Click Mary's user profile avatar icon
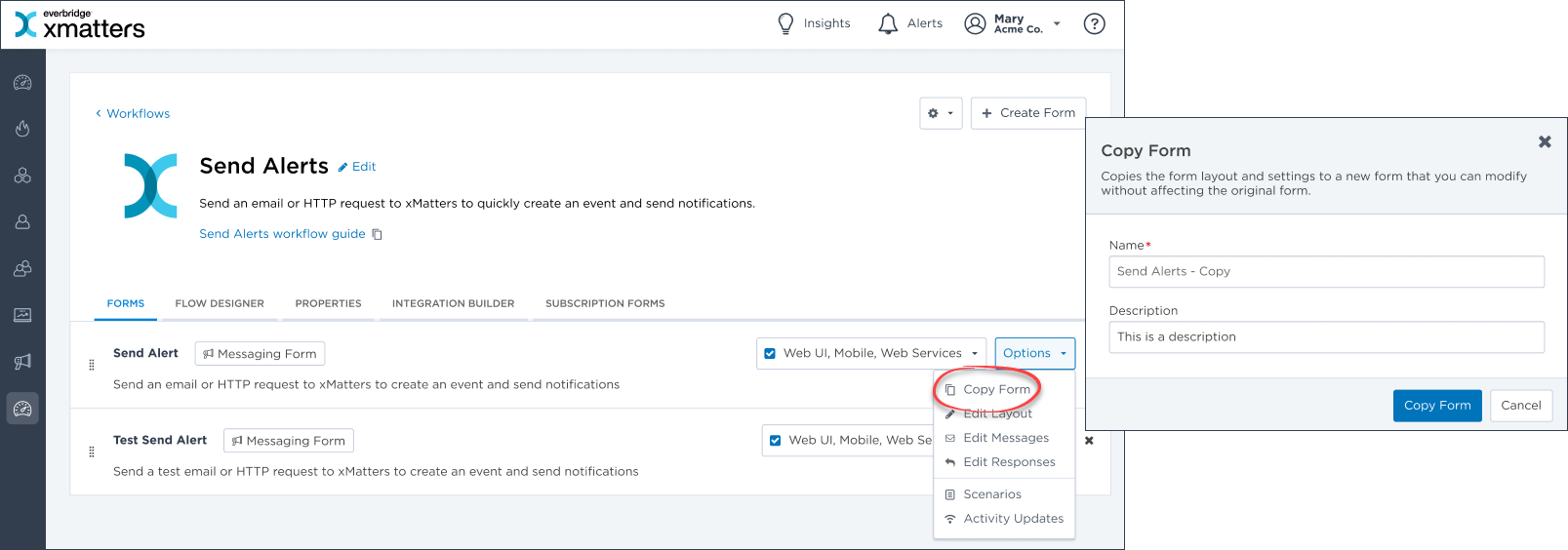1568x550 pixels. pyautogui.click(x=975, y=23)
